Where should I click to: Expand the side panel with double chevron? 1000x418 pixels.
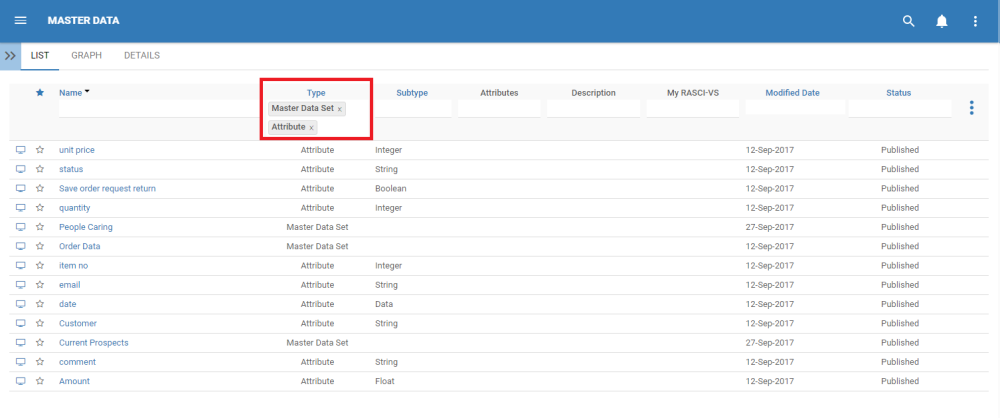pos(10,56)
